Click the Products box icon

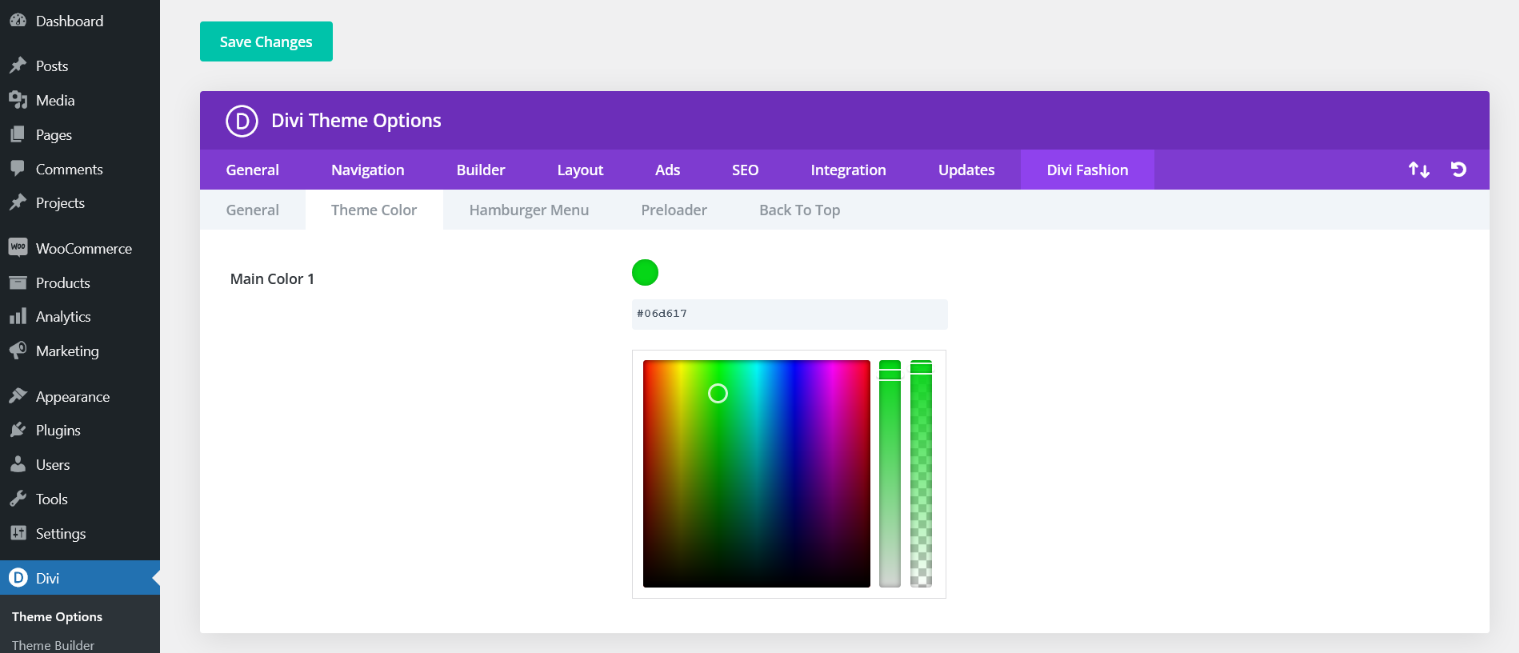click(17, 283)
